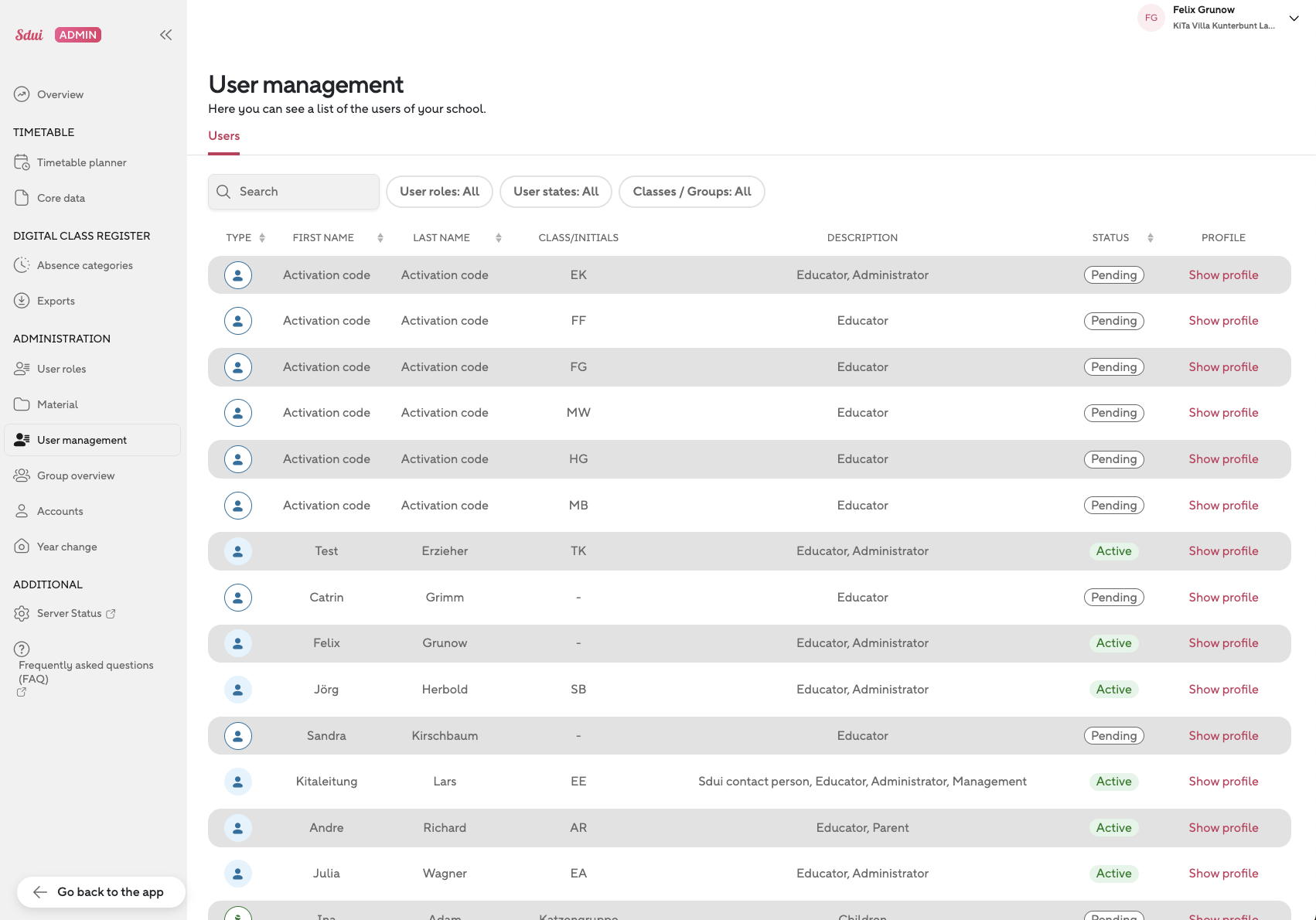Expand the Felix Grunow account menu
1316x920 pixels.
[x=1294, y=18]
